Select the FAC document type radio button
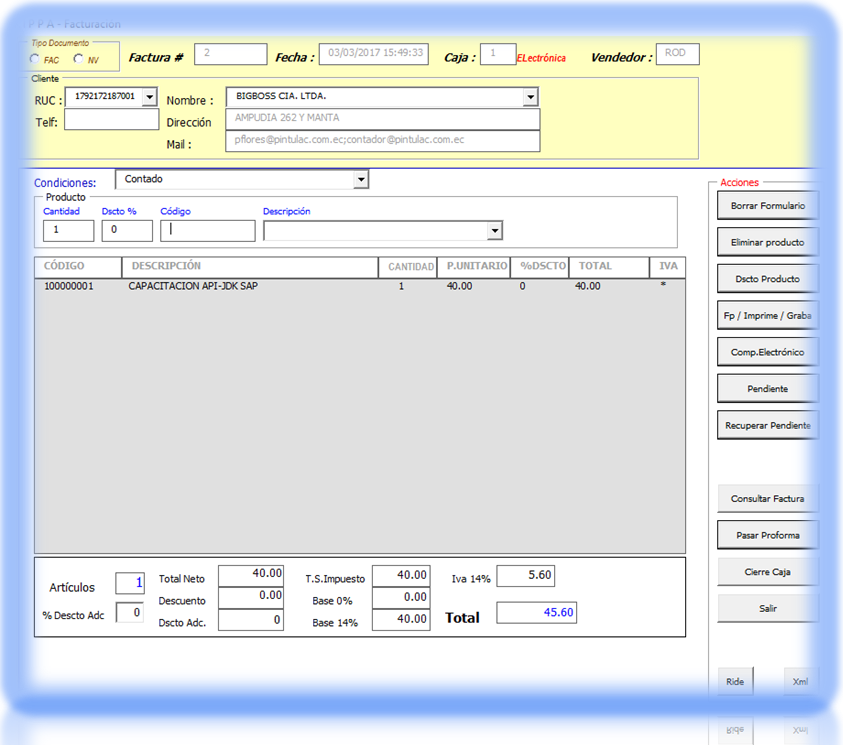843x745 pixels. tap(36, 60)
